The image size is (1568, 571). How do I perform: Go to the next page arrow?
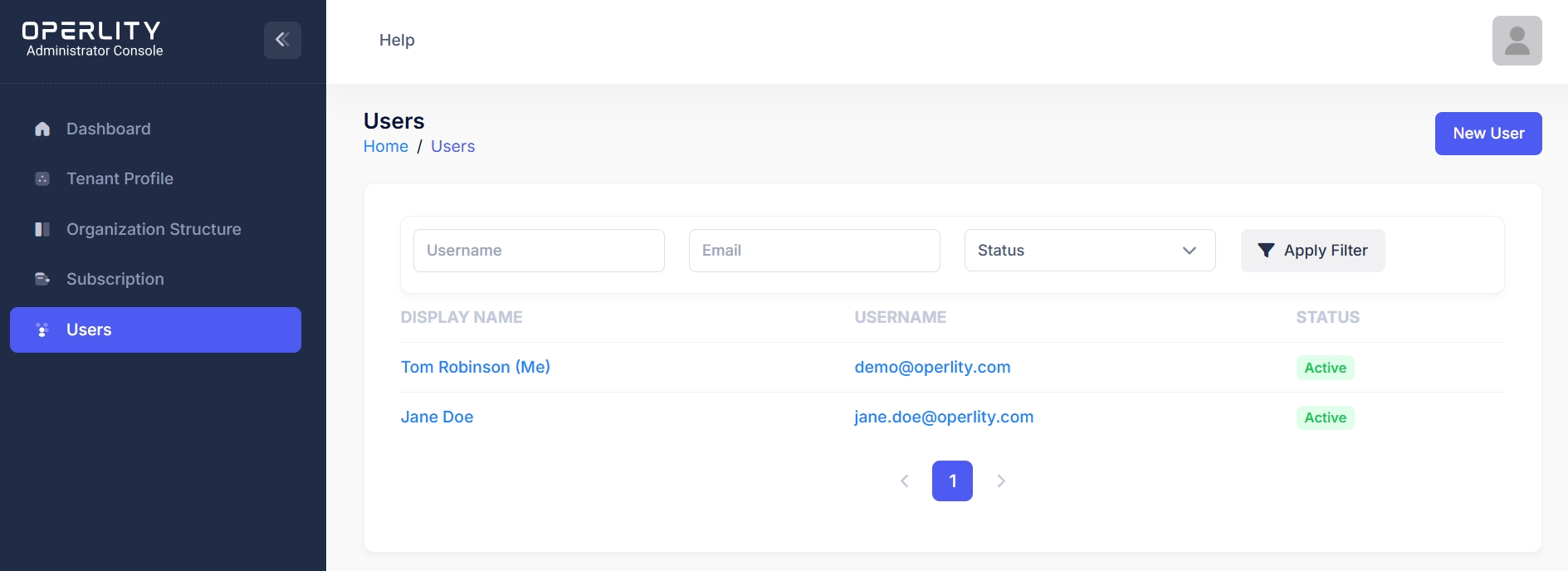coord(1001,481)
